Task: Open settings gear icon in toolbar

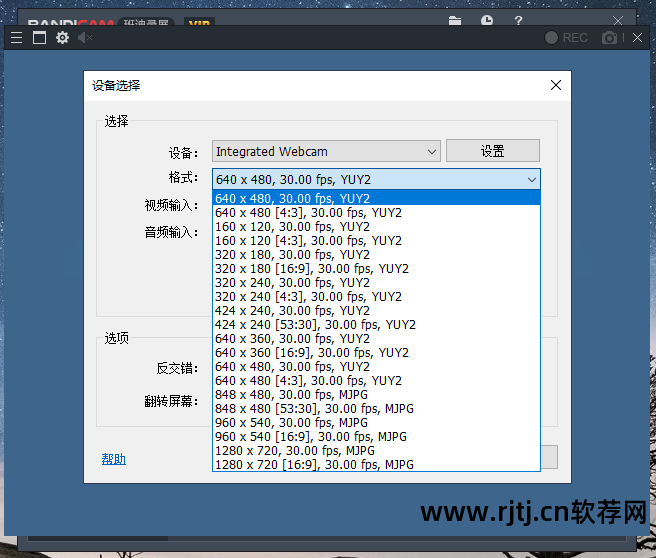Action: pyautogui.click(x=62, y=38)
